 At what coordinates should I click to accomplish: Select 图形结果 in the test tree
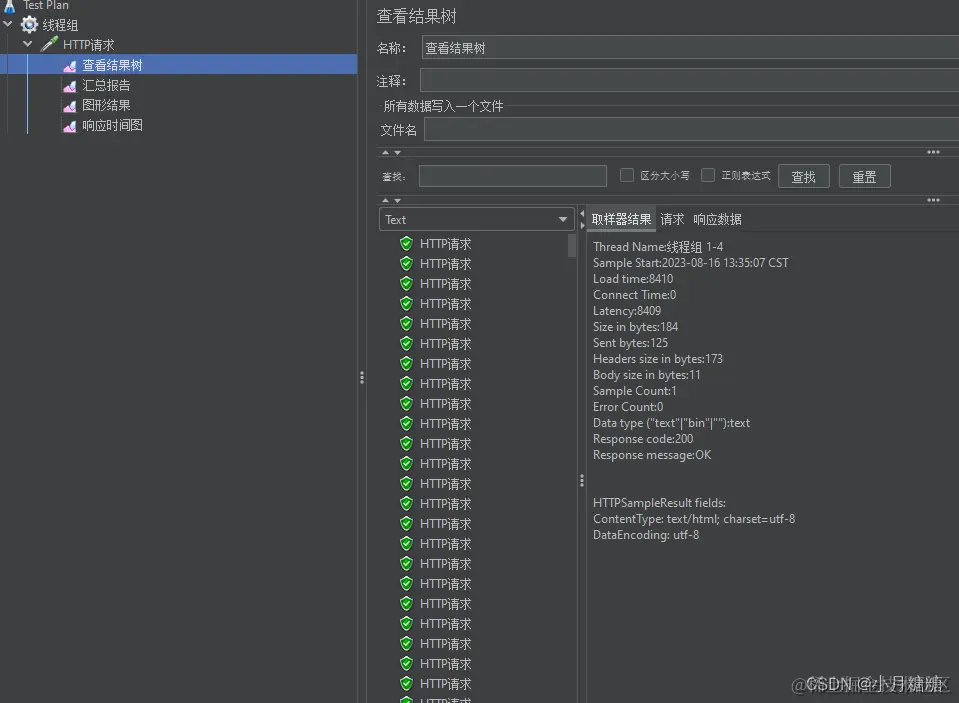(106, 105)
